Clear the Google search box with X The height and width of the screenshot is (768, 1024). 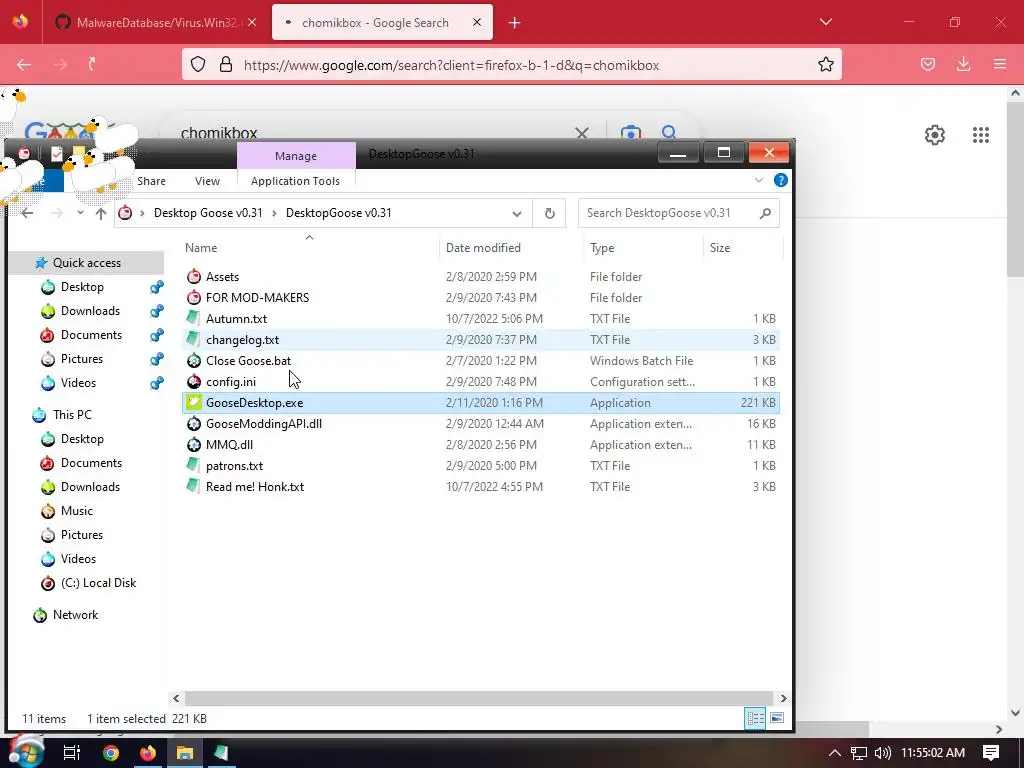582,133
